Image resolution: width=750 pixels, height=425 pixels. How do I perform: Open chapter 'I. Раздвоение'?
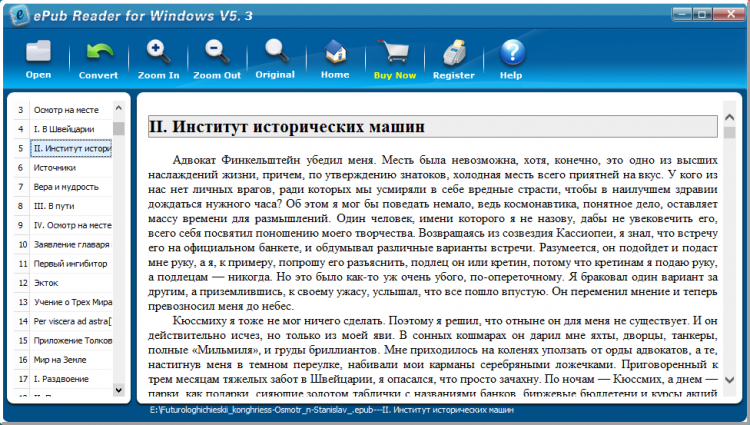[x=61, y=379]
